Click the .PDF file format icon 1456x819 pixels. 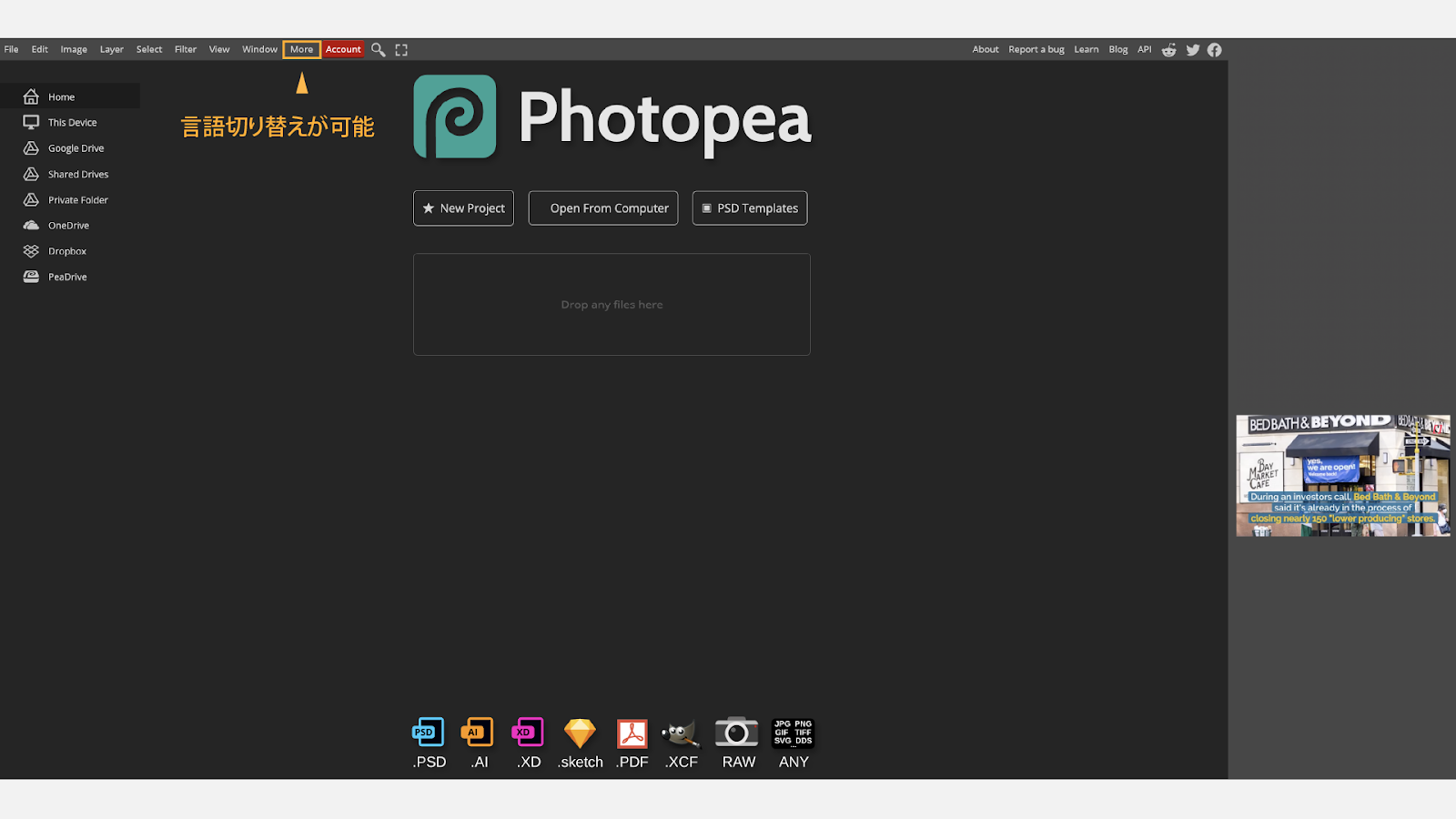[x=632, y=733]
